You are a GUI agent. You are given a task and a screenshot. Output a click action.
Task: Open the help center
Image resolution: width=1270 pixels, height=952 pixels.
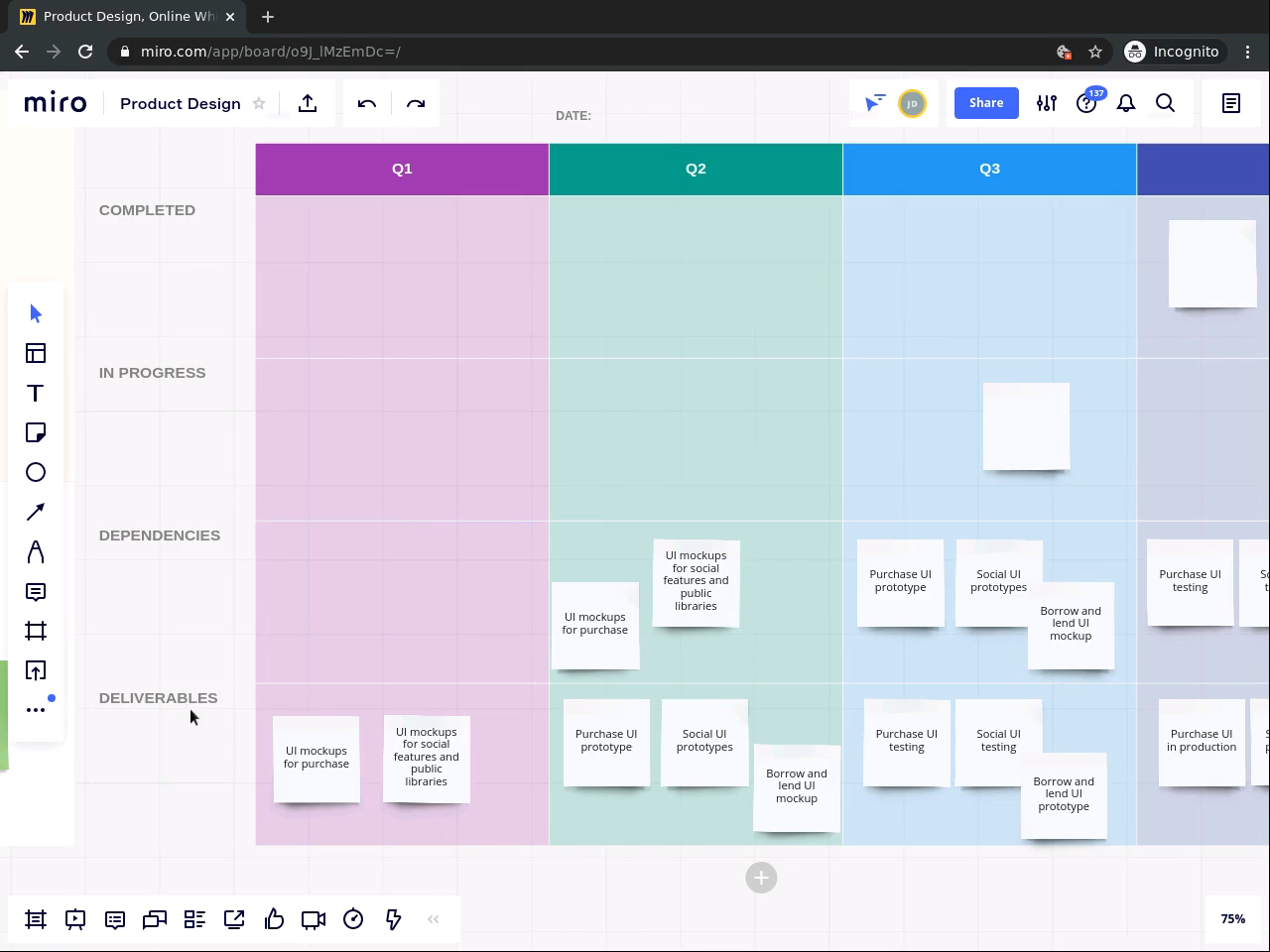tap(1086, 103)
